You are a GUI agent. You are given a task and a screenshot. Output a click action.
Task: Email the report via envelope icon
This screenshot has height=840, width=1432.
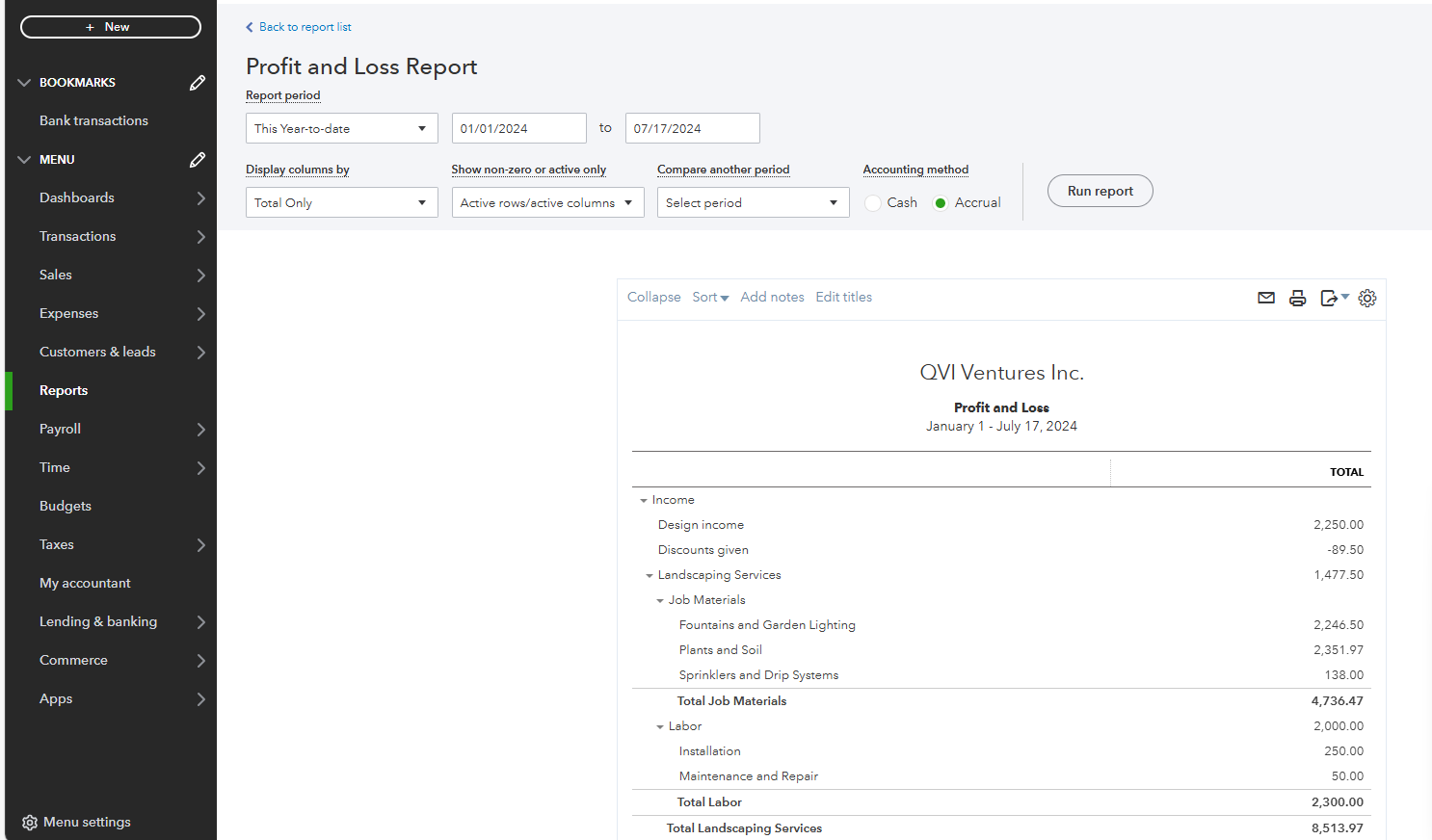point(1266,298)
